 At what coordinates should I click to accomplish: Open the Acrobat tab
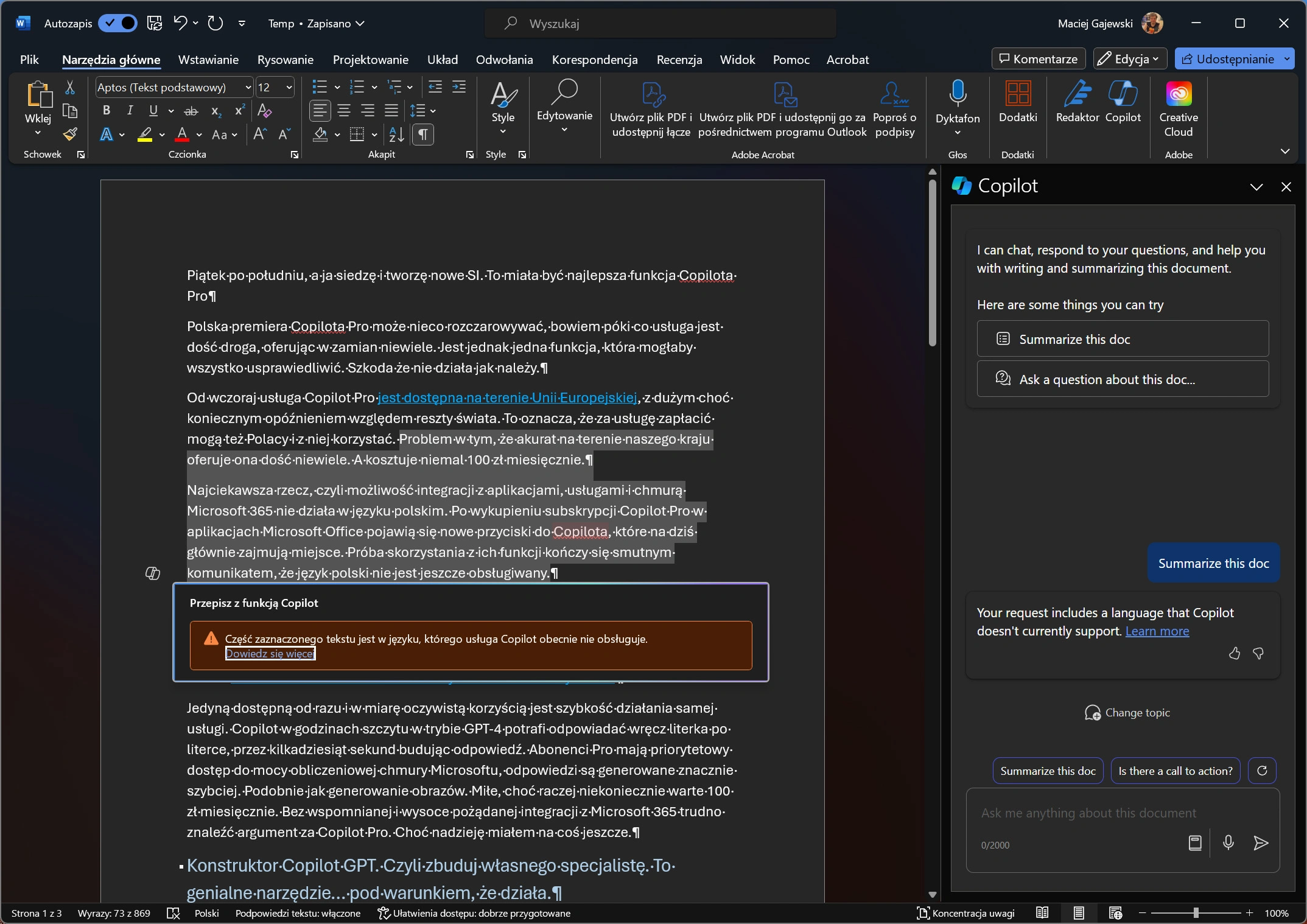click(x=847, y=59)
